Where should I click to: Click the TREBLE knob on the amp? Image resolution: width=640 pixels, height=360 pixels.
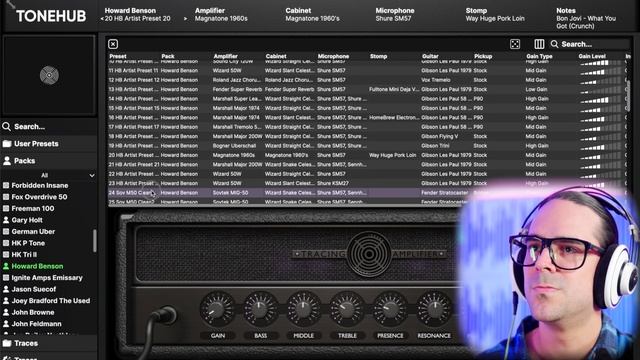[347, 309]
